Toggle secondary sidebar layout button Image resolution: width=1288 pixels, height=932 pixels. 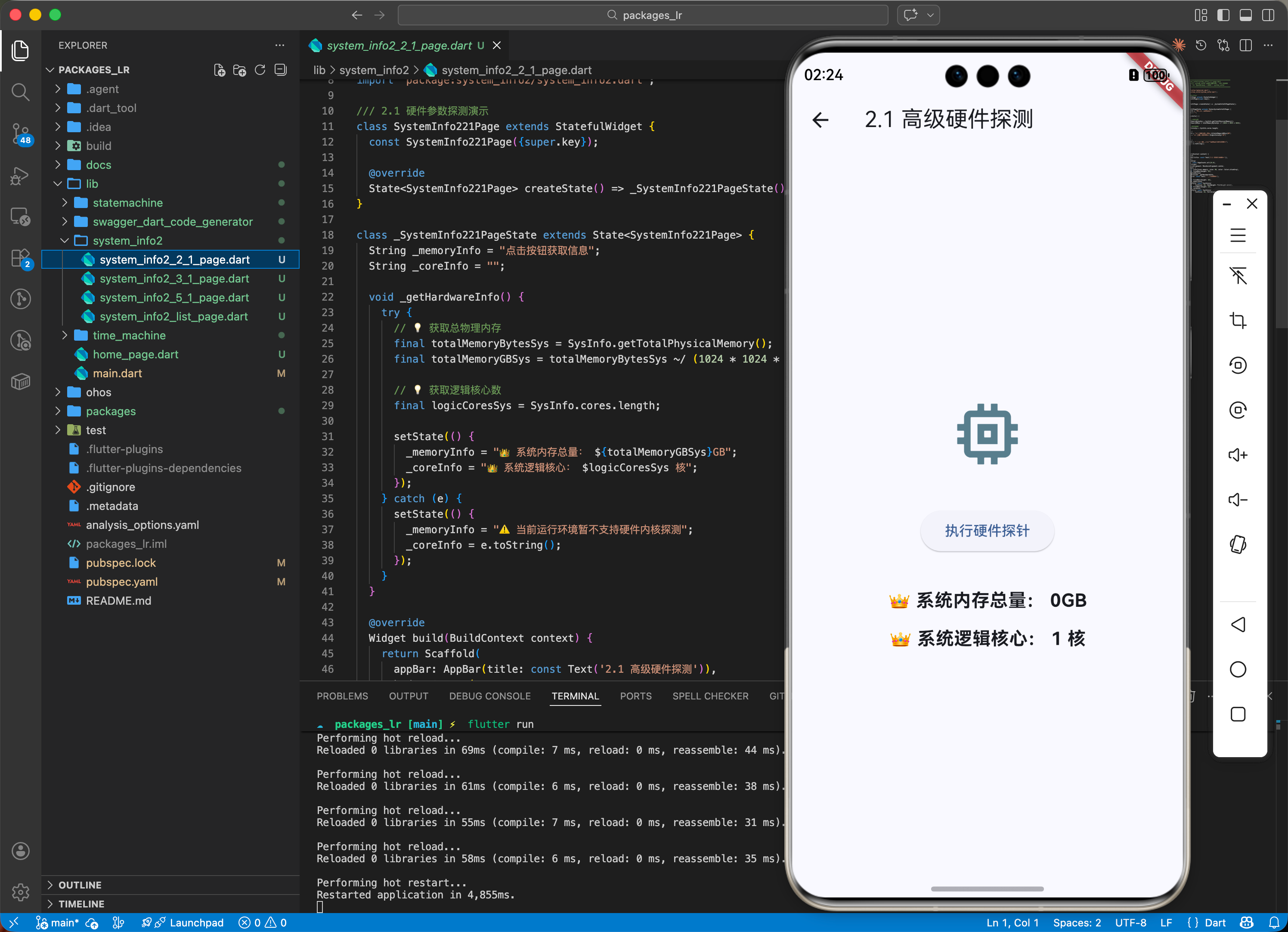pyautogui.click(x=1268, y=16)
